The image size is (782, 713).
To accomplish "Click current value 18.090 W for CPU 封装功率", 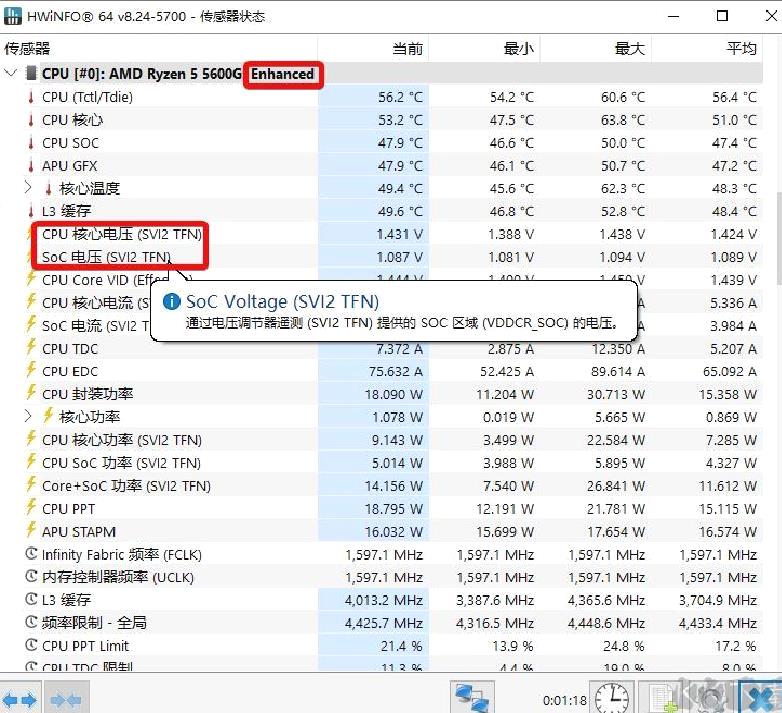I will 393,394.
